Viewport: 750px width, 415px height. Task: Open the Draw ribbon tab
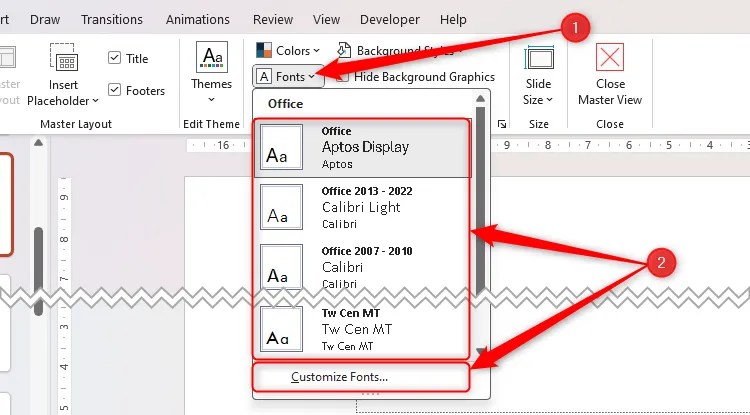pyautogui.click(x=45, y=20)
